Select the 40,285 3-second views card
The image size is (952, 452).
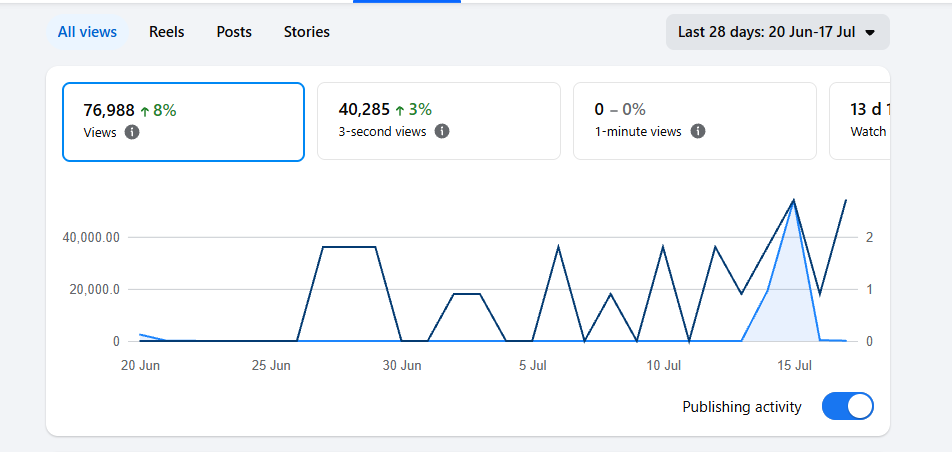click(439, 121)
